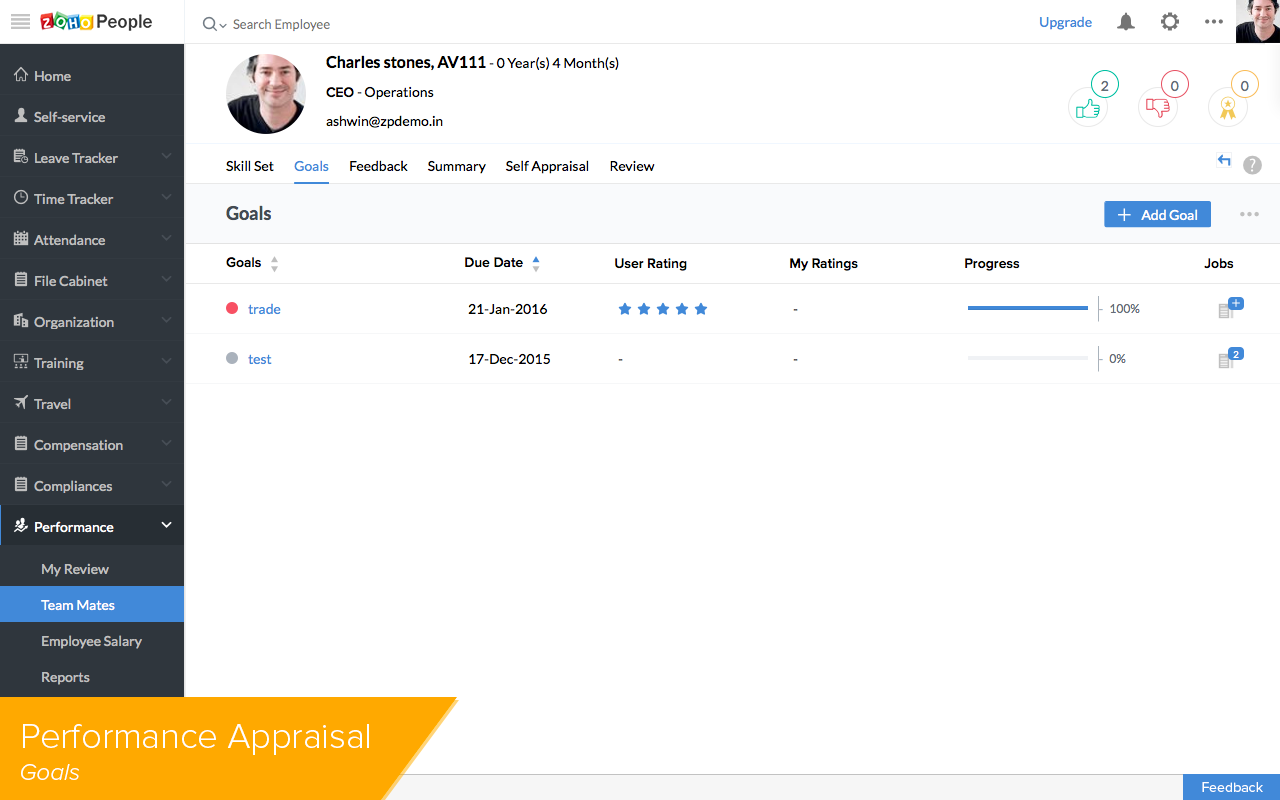Switch to the Feedback tab
The image size is (1280, 800).
(378, 166)
